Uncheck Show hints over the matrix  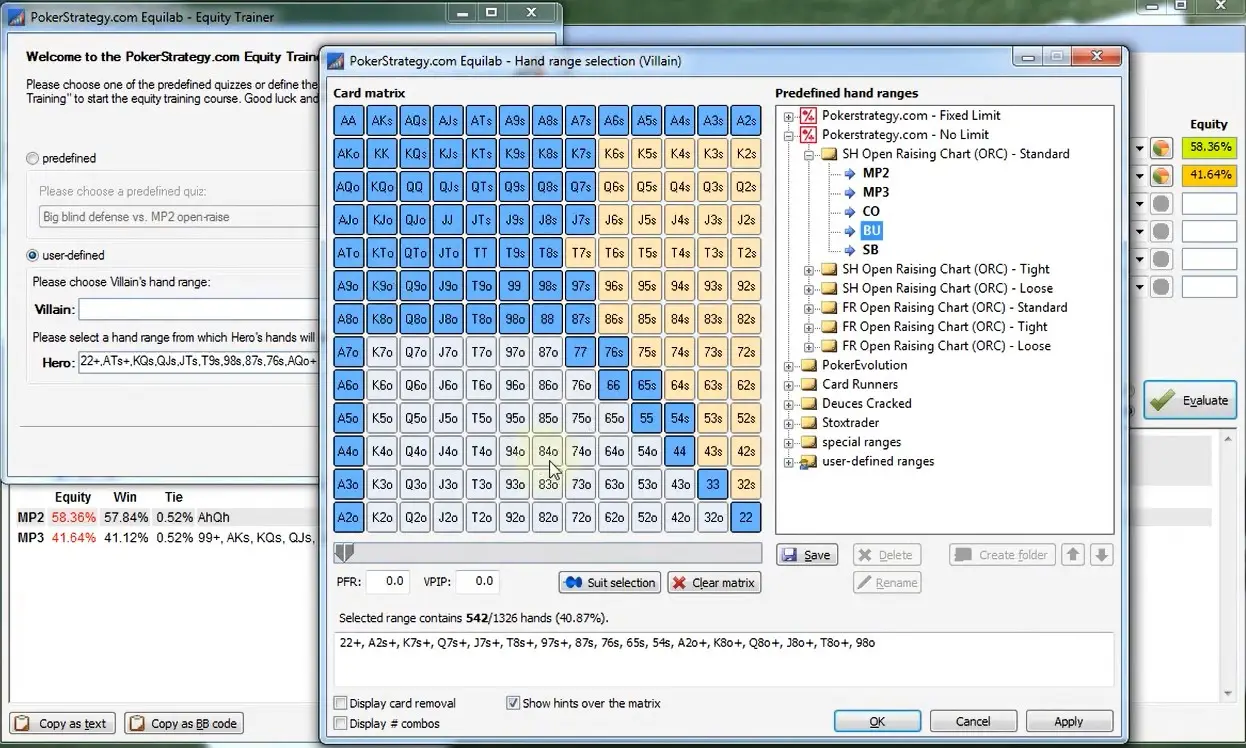514,703
